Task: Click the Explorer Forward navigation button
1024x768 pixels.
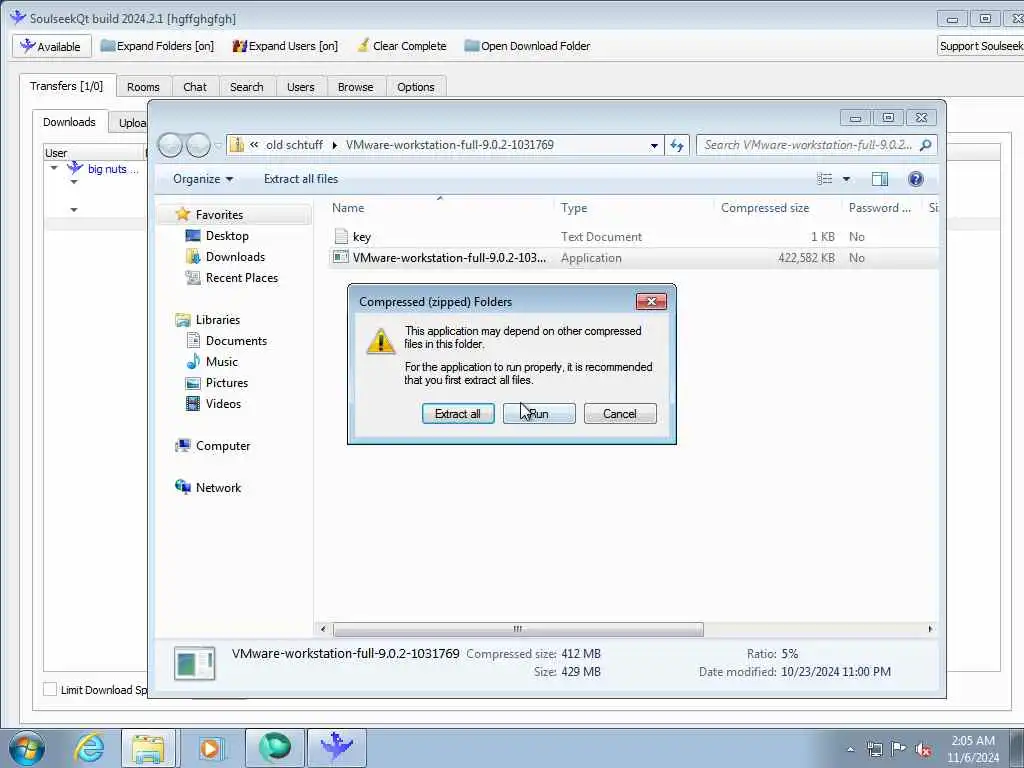Action: (198, 145)
